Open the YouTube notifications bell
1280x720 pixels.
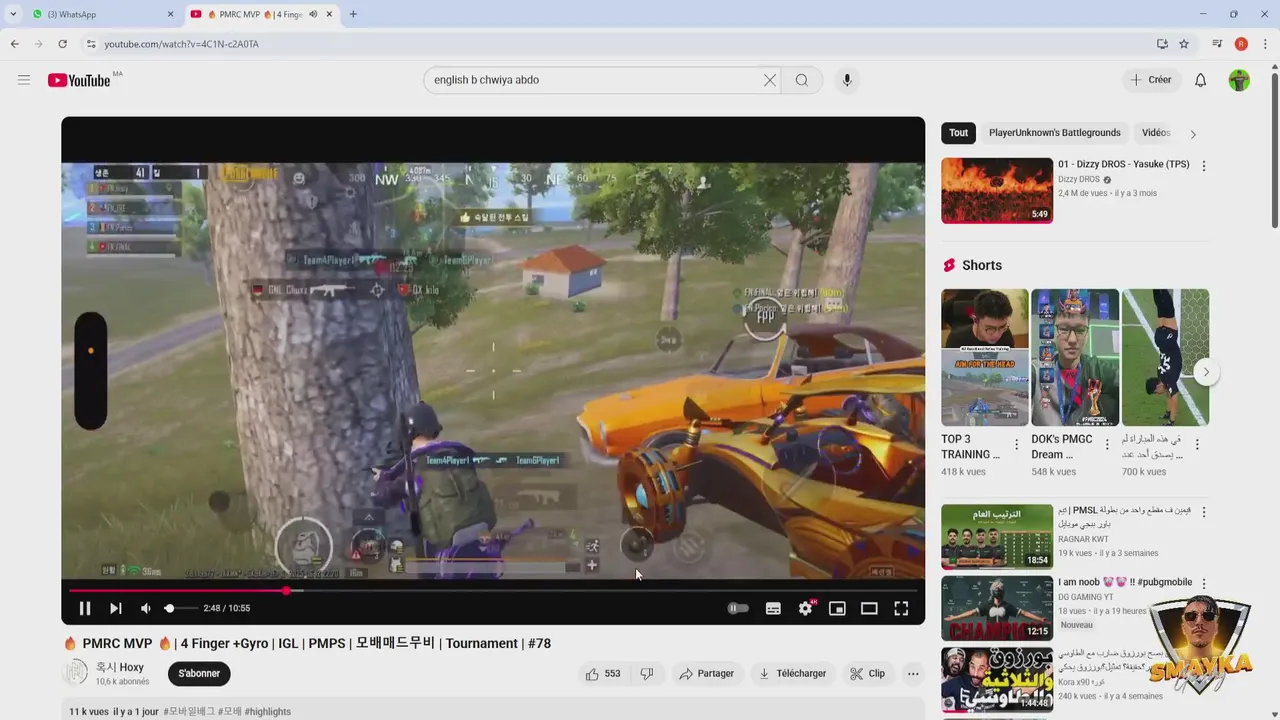click(1201, 80)
